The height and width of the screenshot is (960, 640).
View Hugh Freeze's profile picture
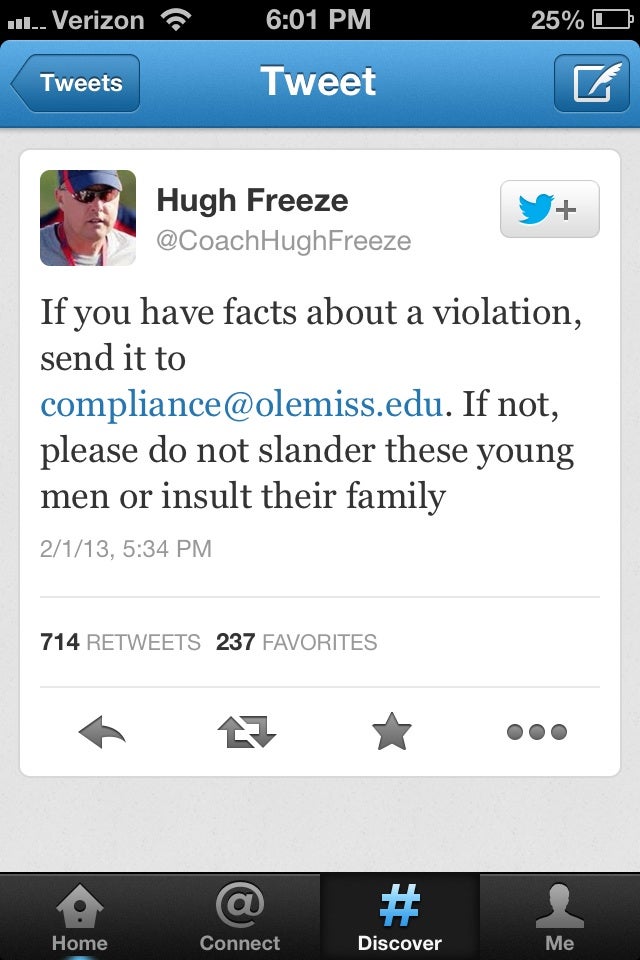(88, 218)
